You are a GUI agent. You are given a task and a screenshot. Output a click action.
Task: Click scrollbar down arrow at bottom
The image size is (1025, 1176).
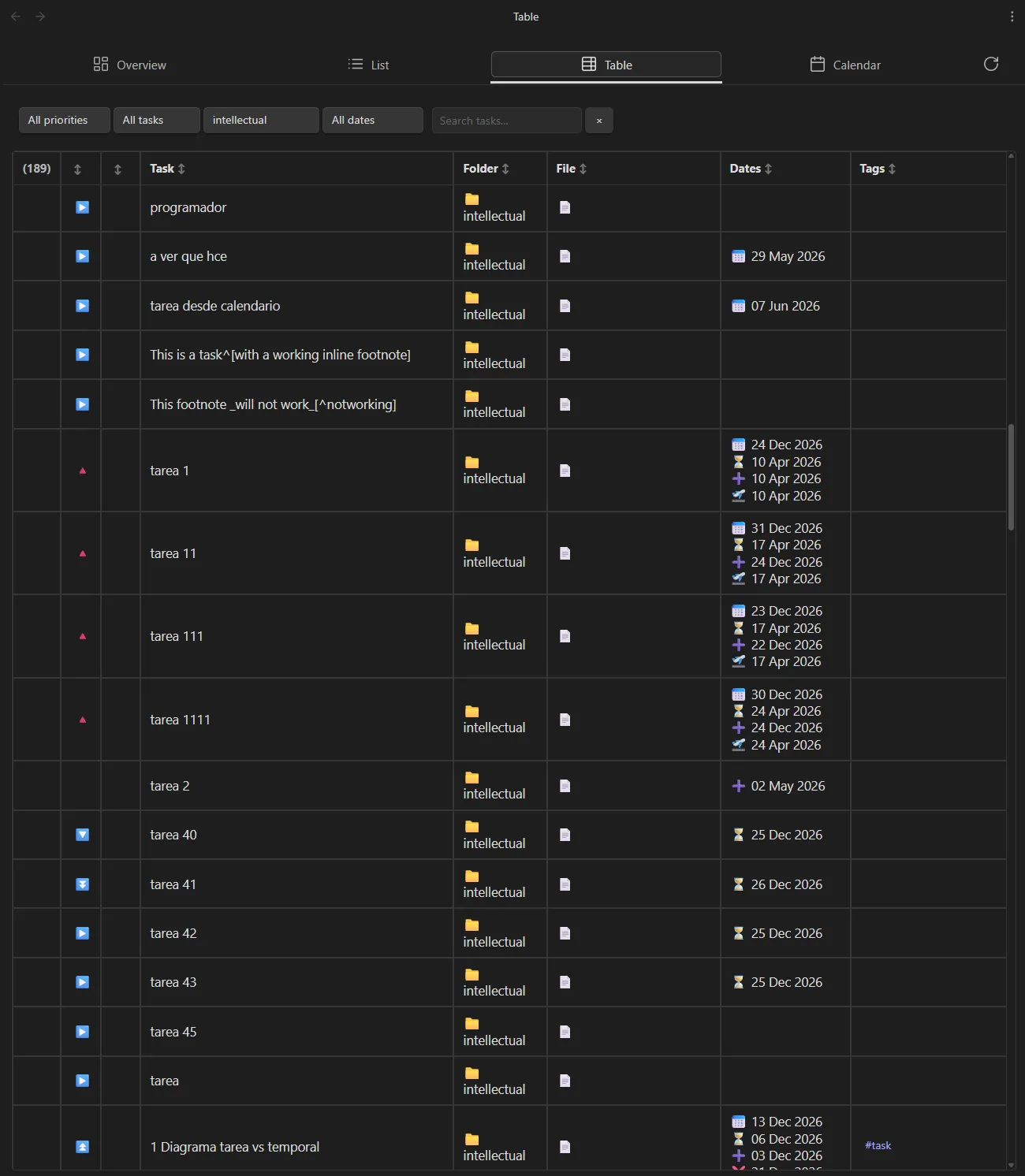(x=1011, y=1166)
